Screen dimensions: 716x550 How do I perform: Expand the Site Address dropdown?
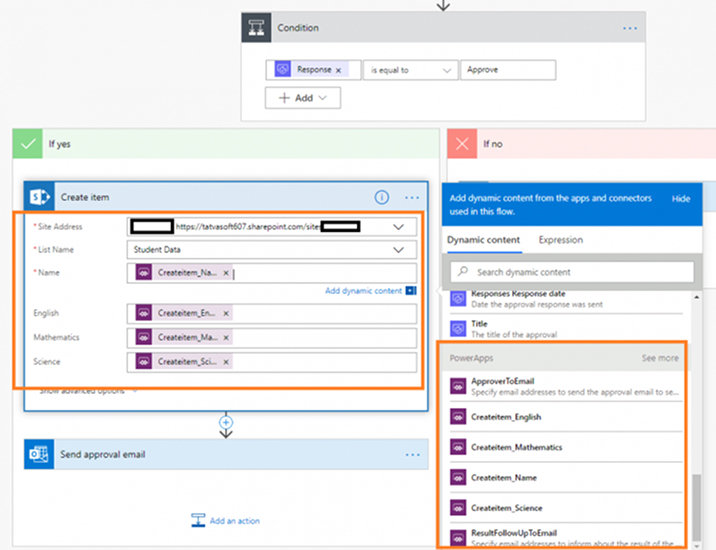pos(398,227)
